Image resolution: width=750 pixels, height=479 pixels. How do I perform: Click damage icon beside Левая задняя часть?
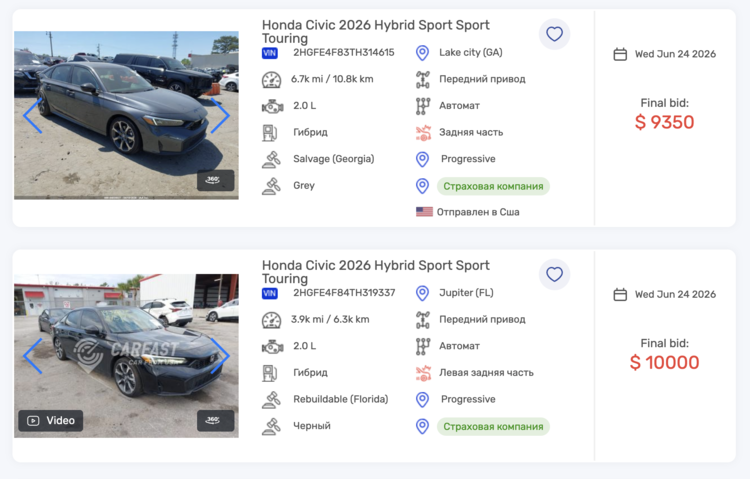pyautogui.click(x=423, y=373)
